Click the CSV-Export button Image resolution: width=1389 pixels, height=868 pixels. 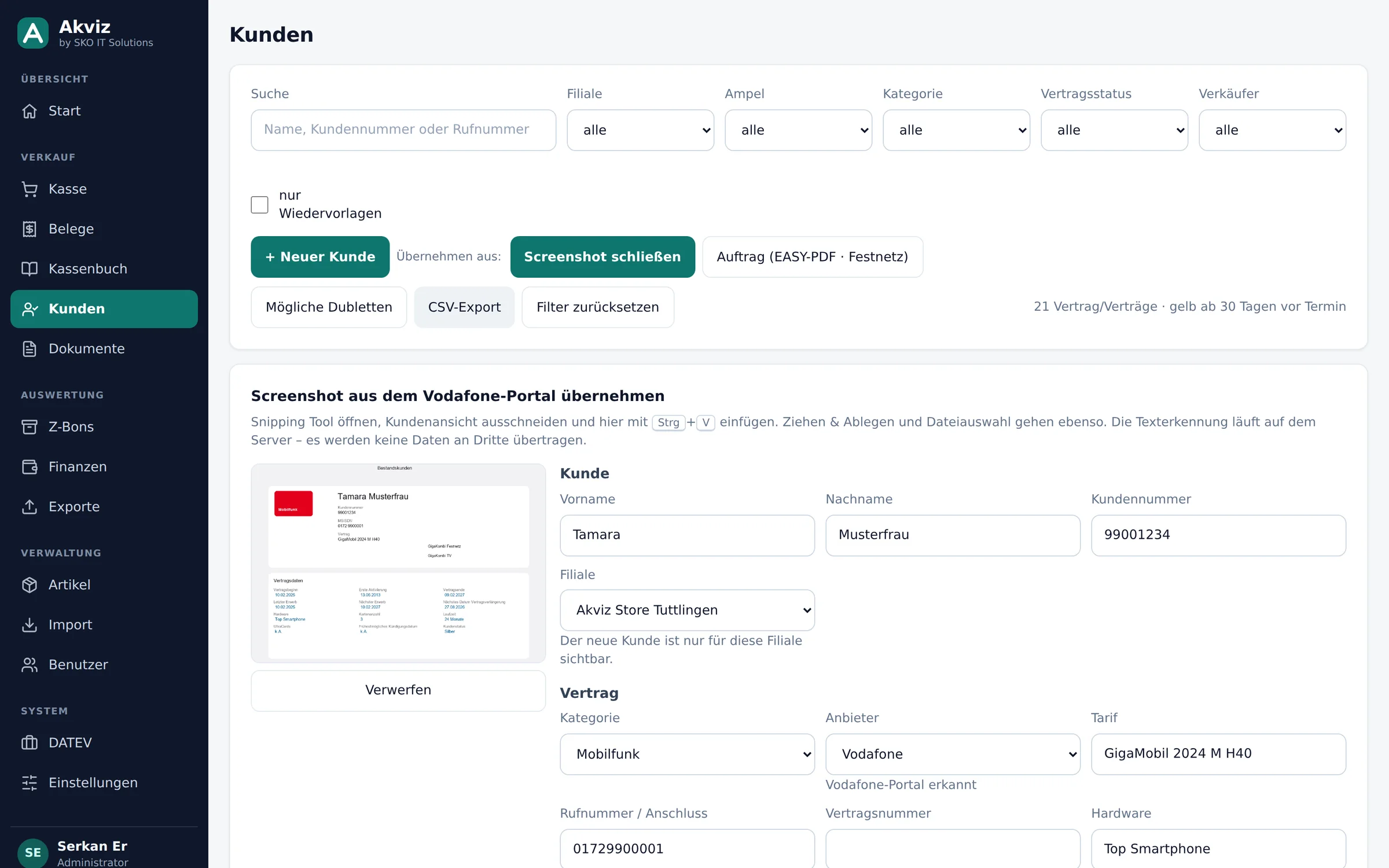(x=464, y=307)
